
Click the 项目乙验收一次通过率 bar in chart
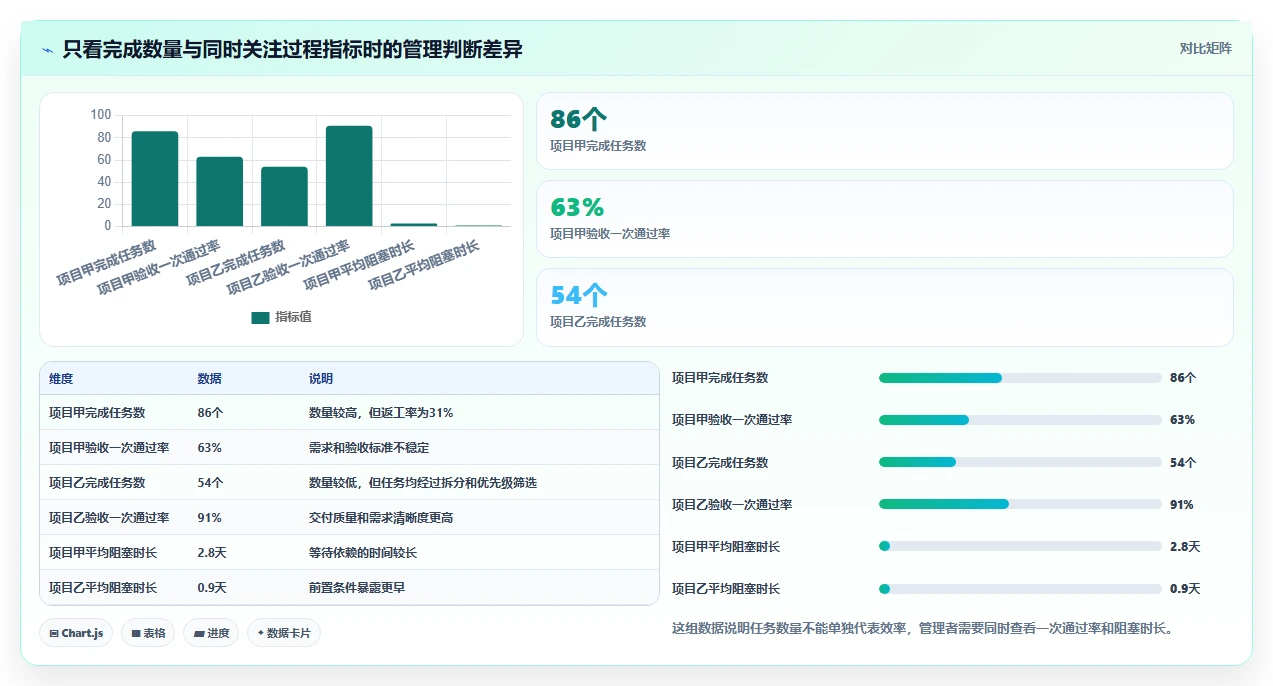pos(349,176)
